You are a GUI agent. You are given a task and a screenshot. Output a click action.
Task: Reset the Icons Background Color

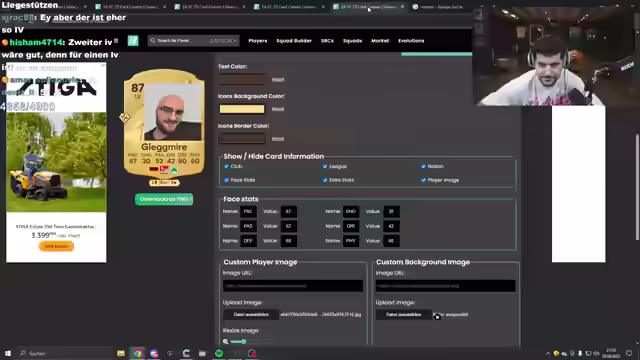(278, 109)
